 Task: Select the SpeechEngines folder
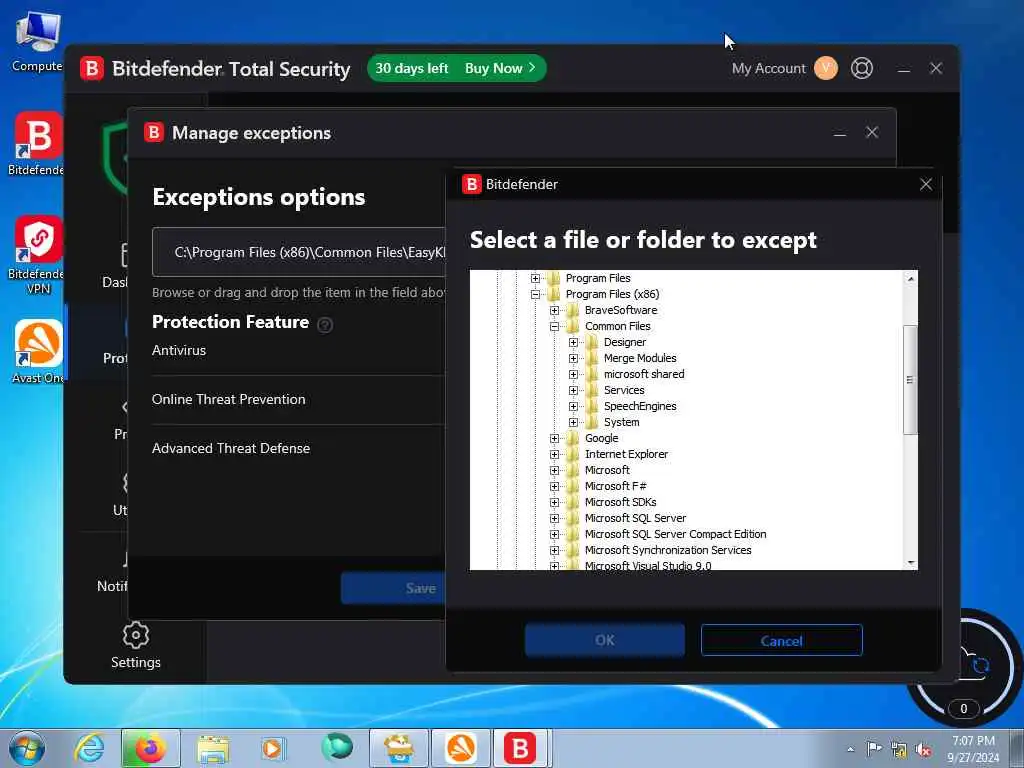(x=640, y=406)
